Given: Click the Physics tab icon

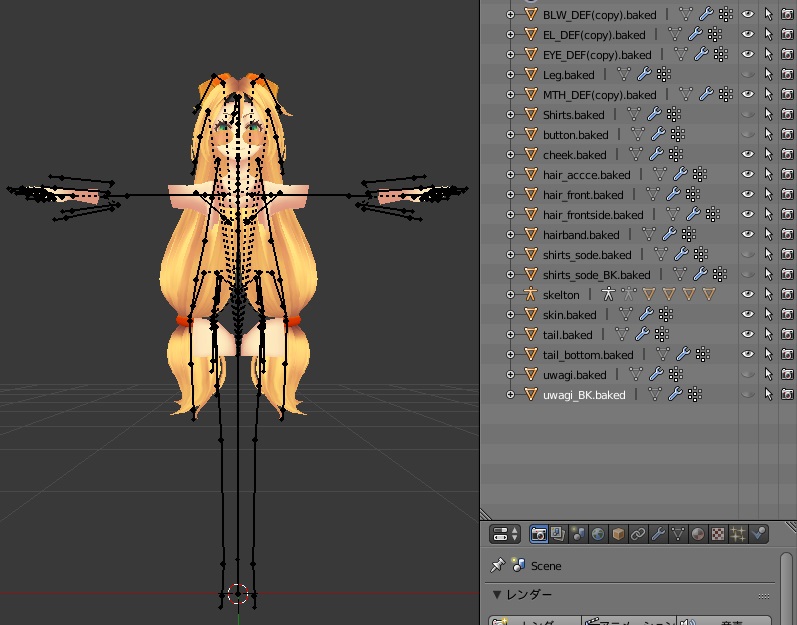Looking at the screenshot, I should click(x=758, y=534).
